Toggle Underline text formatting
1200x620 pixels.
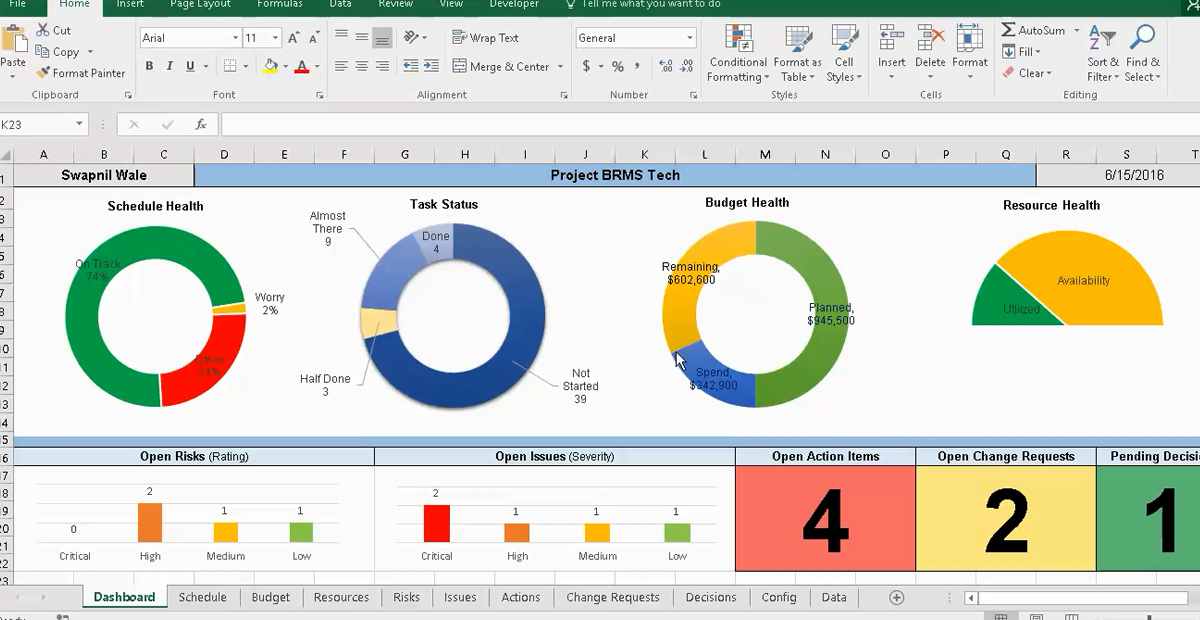pyautogui.click(x=190, y=67)
